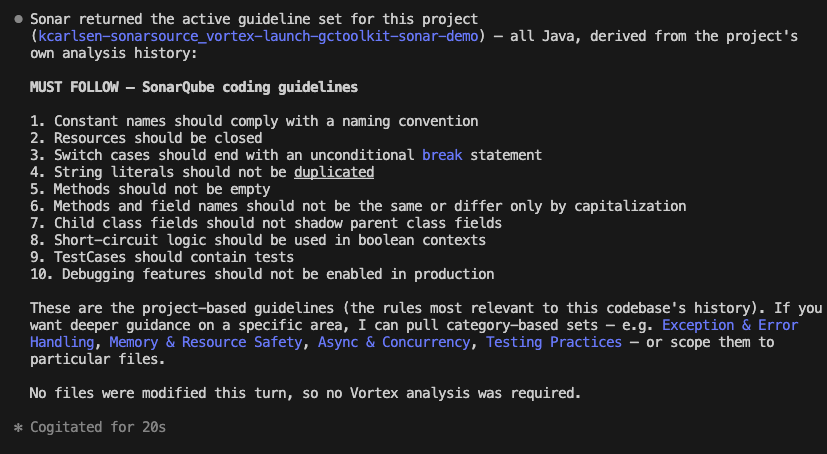
Task: Click the underlined 'duplicated' word
Action: [x=334, y=172]
